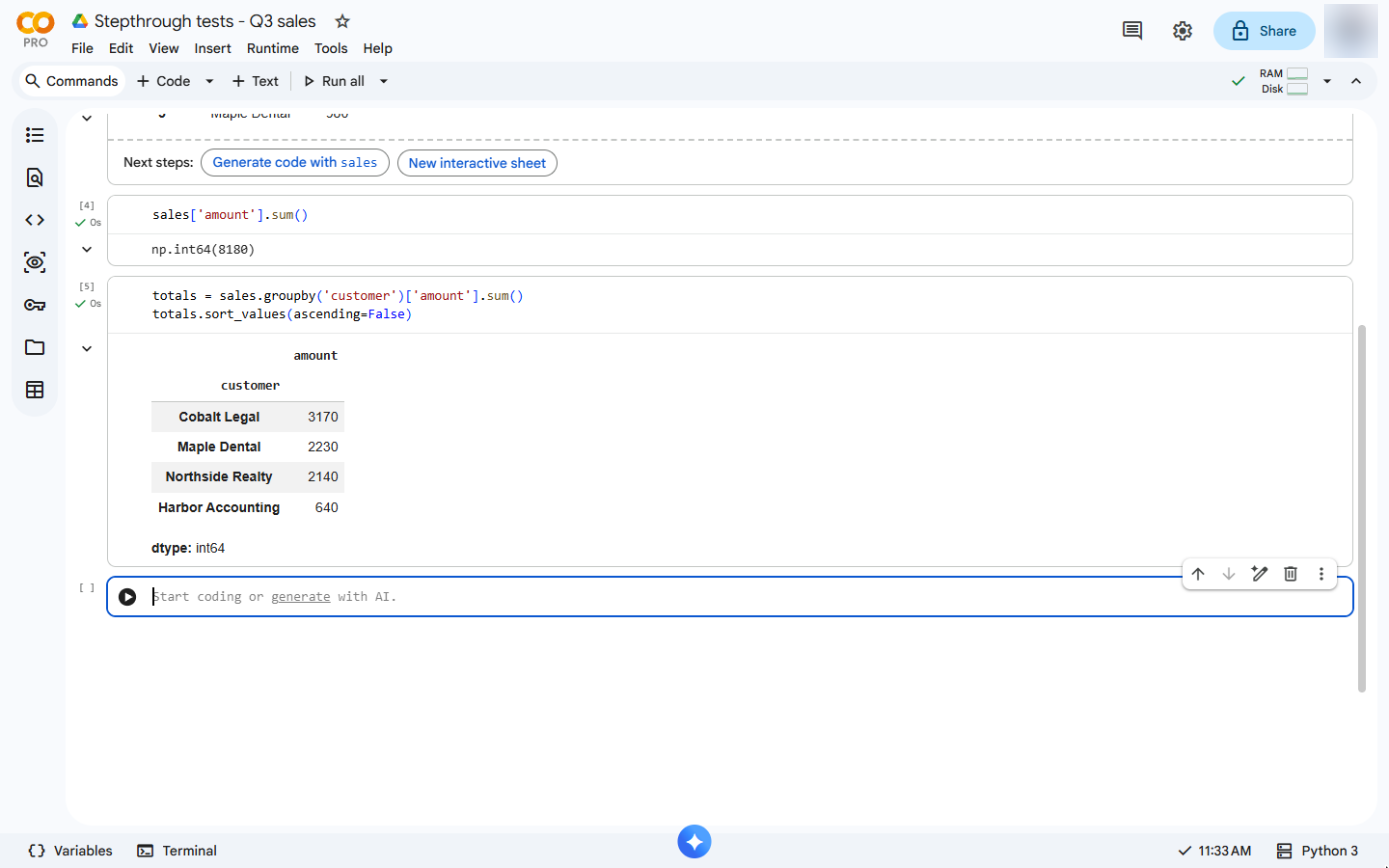Click Run all button

pos(334,81)
